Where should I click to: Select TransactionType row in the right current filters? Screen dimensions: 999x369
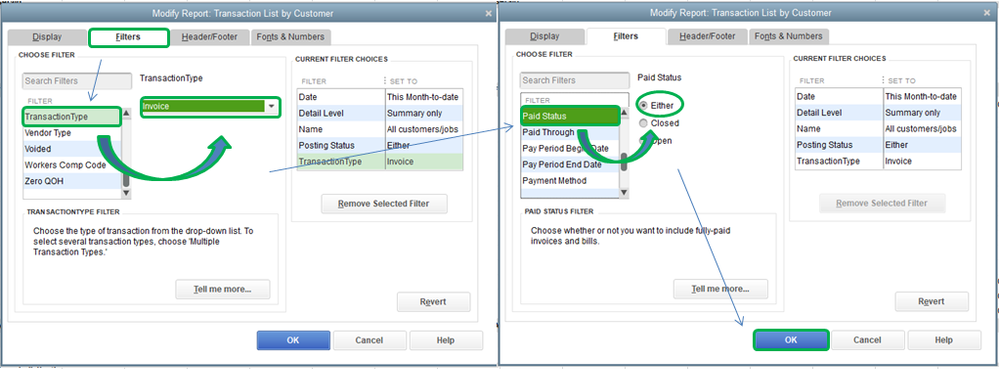[x=877, y=161]
